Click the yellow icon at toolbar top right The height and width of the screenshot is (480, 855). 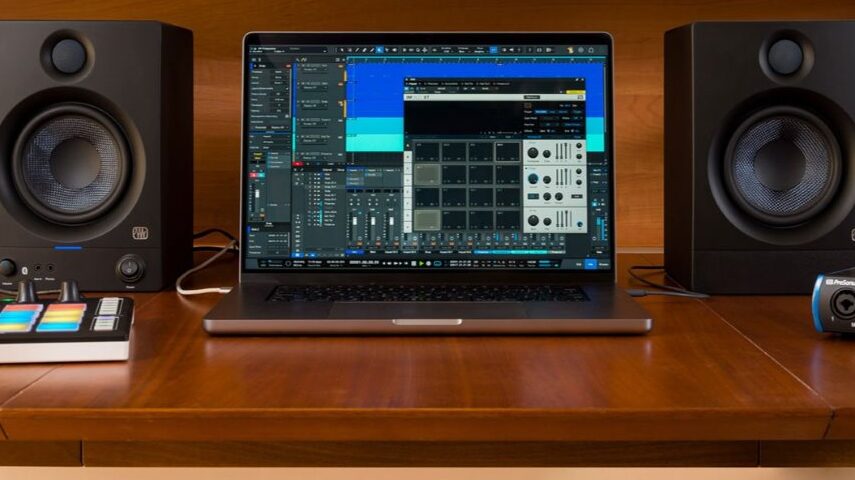[x=570, y=50]
